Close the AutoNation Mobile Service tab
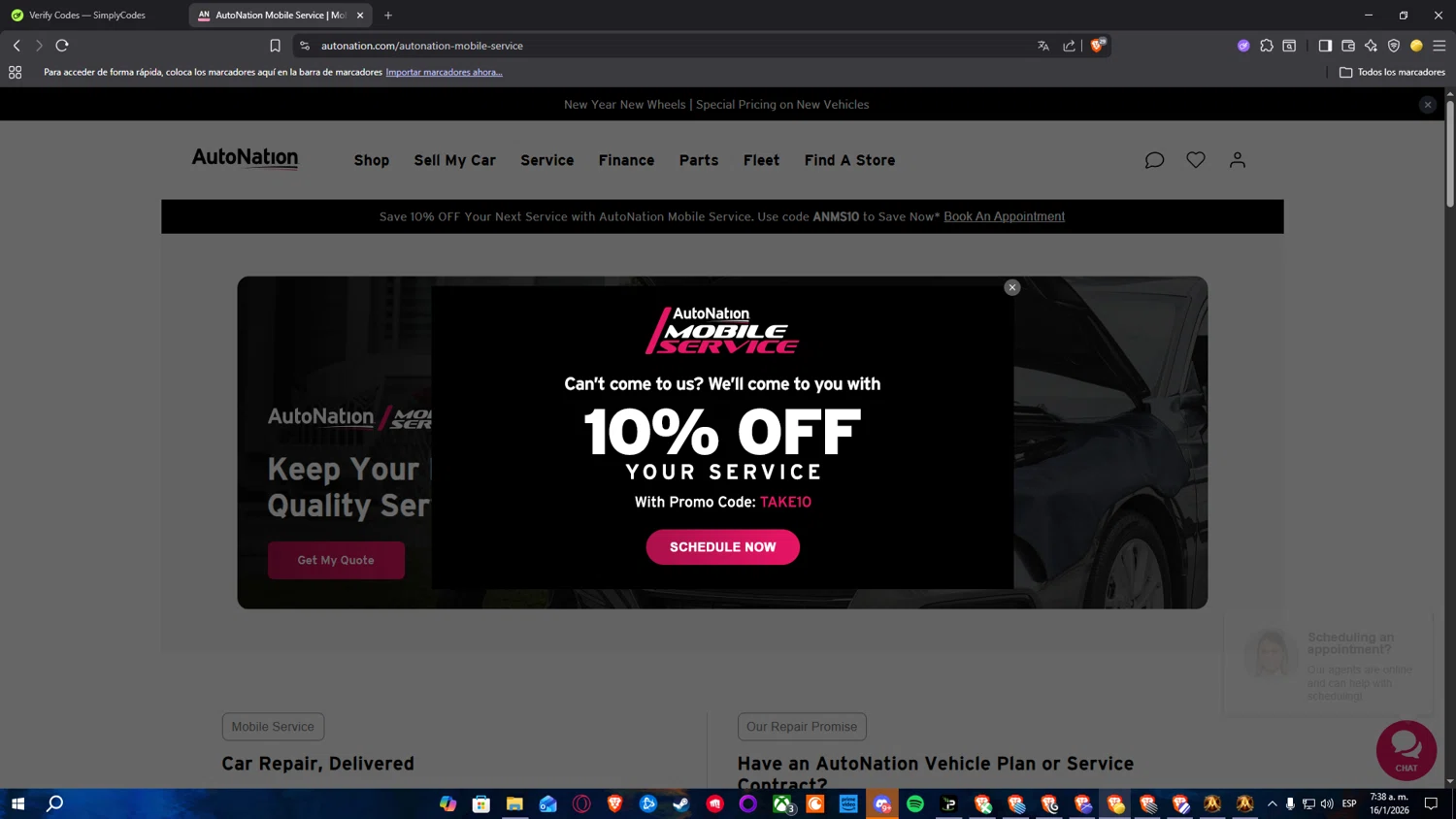The width and height of the screenshot is (1456, 819). pyautogui.click(x=360, y=16)
